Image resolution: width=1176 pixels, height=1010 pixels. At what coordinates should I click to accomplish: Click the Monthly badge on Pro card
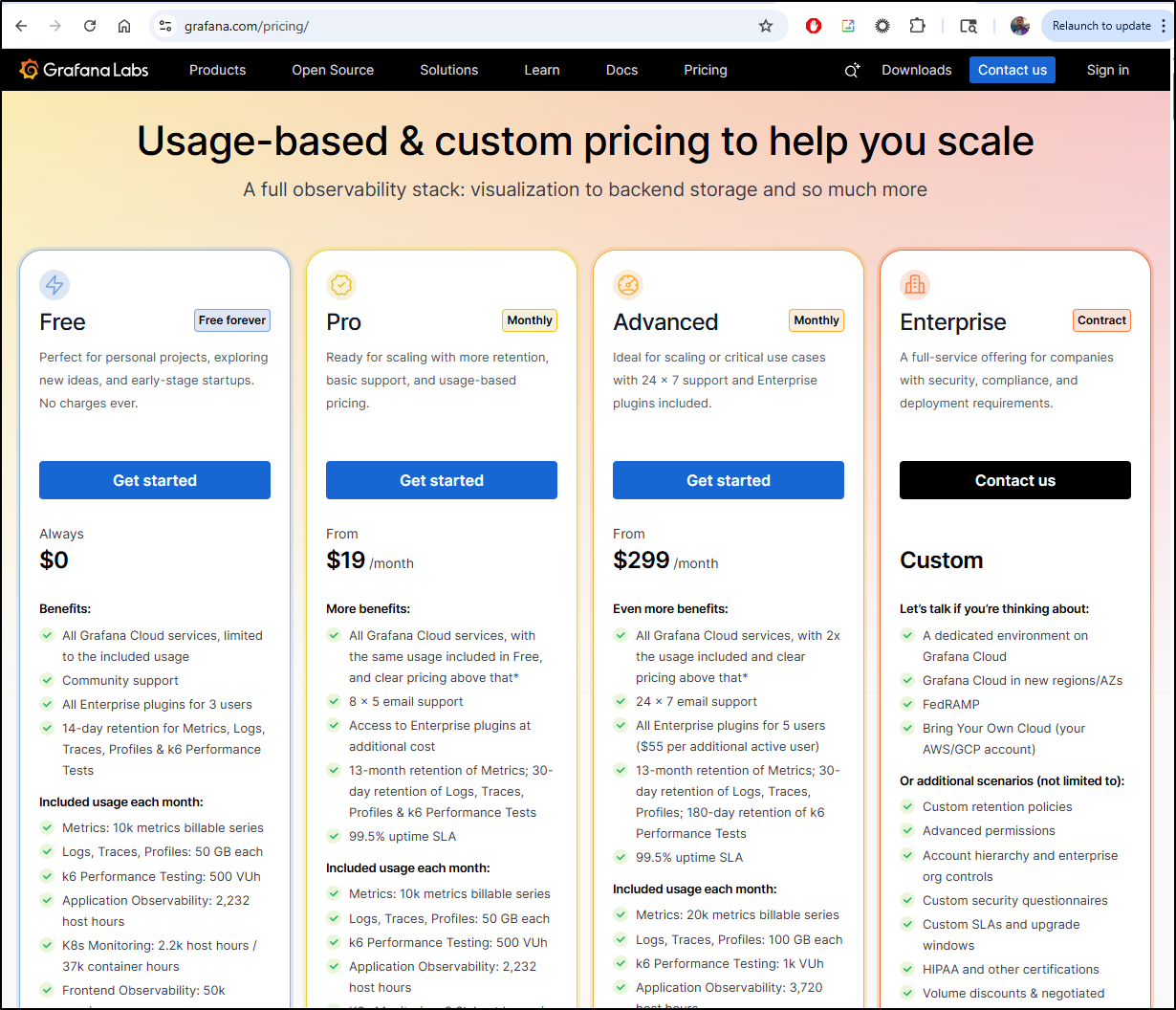(530, 320)
